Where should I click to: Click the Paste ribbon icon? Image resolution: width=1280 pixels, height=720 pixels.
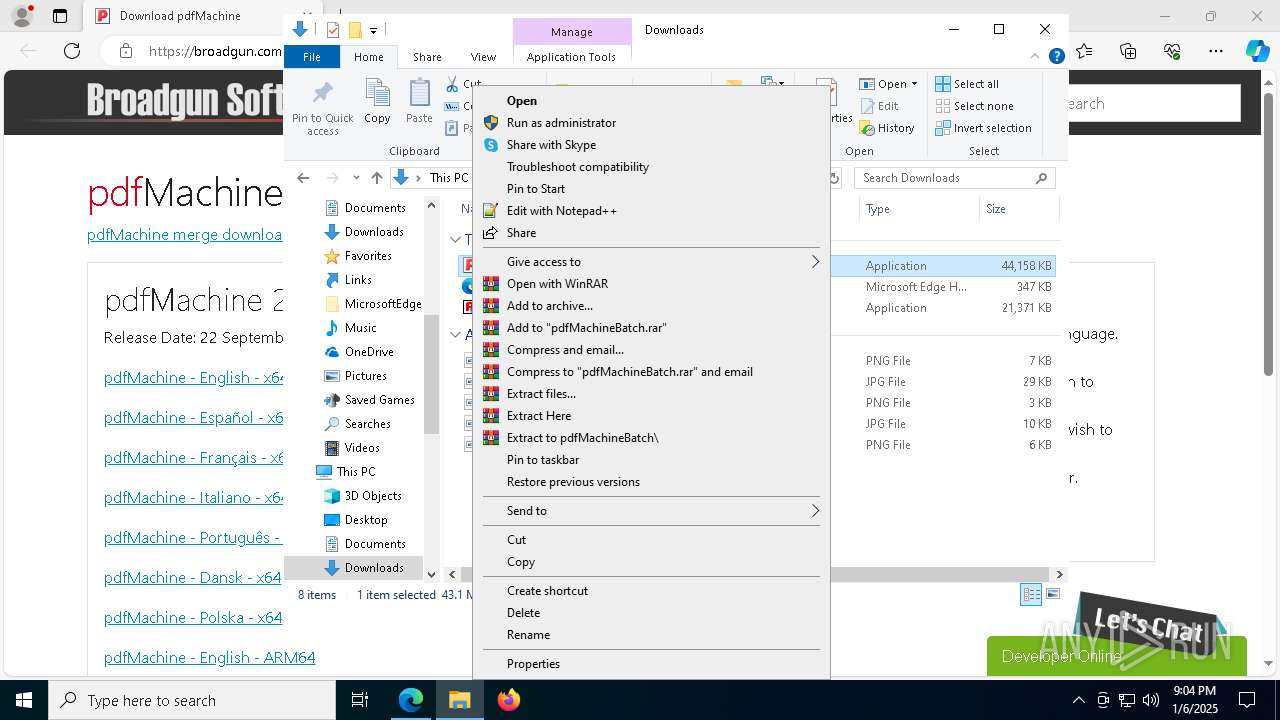419,102
